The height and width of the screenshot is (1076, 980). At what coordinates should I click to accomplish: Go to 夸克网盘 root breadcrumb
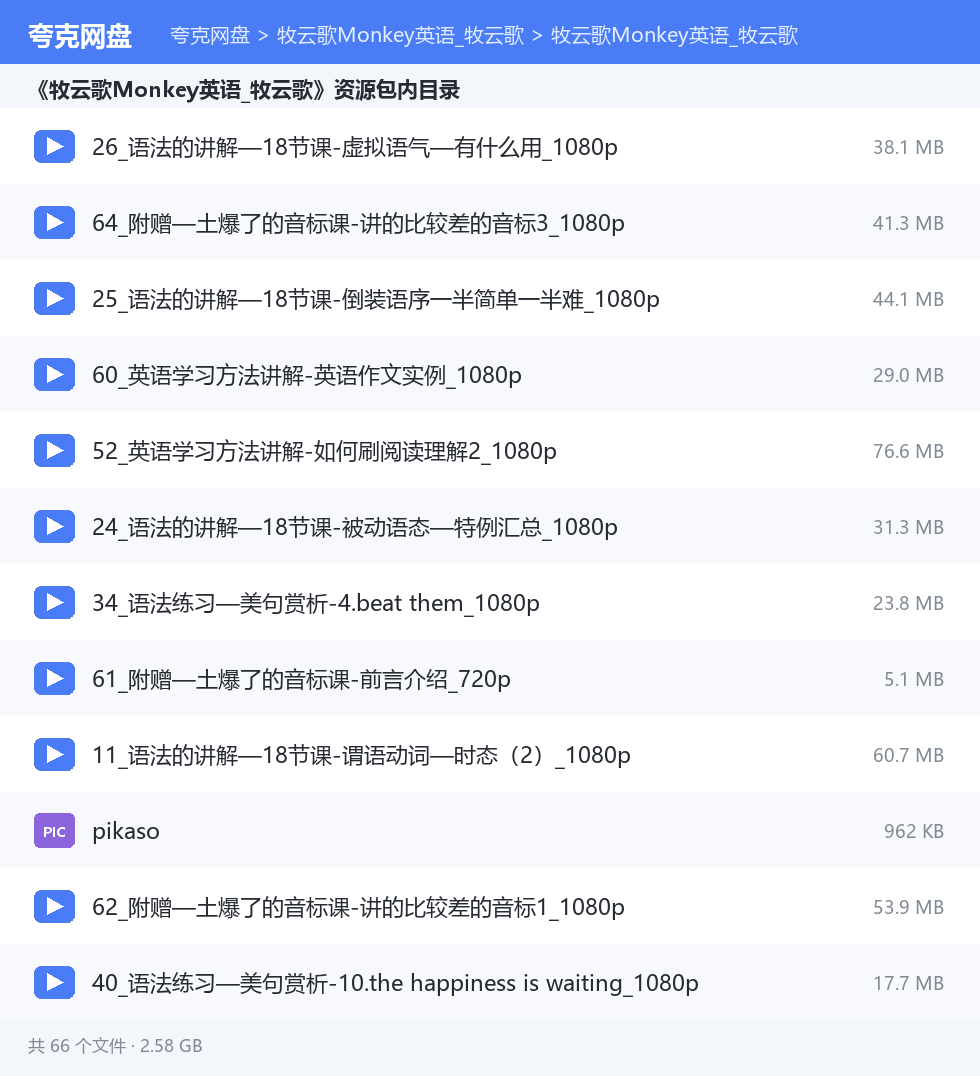(x=210, y=35)
